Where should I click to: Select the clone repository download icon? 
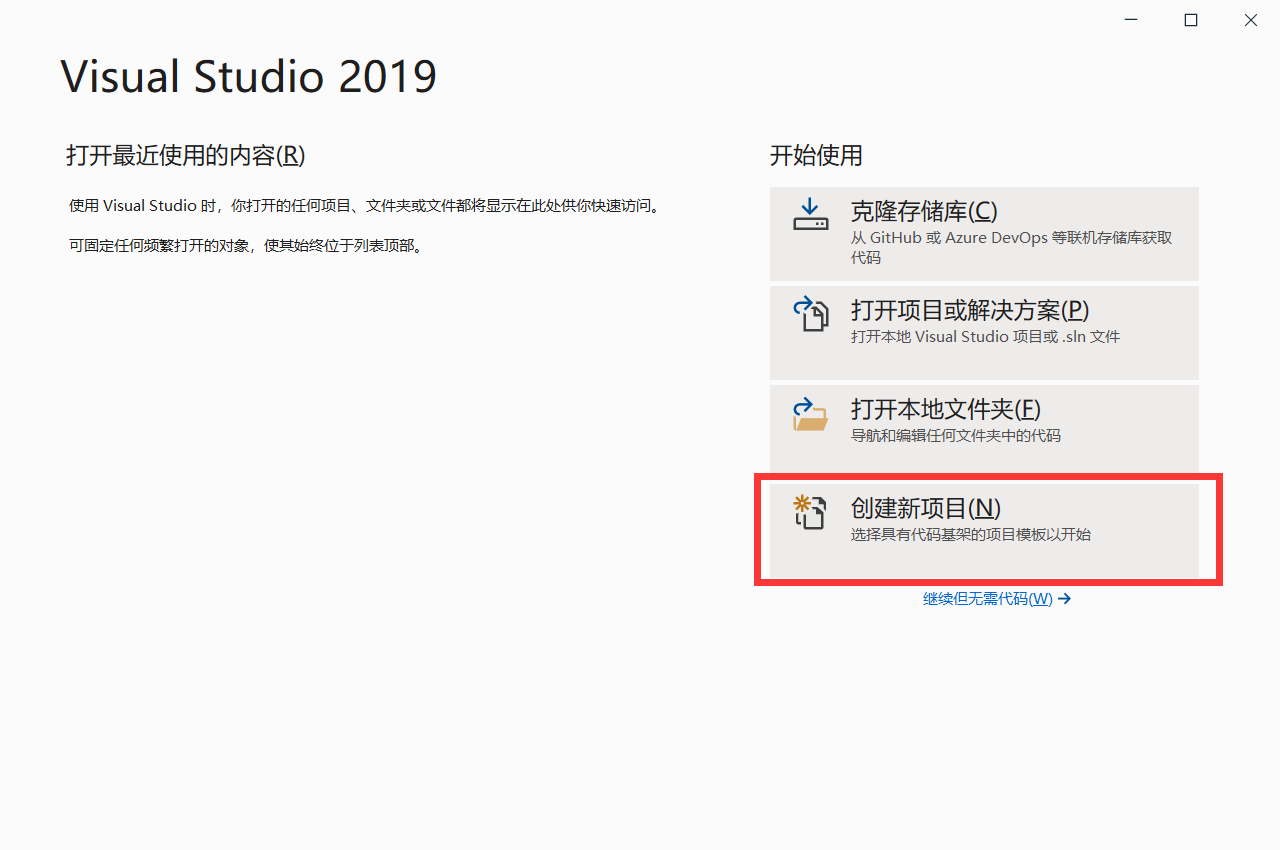(x=810, y=214)
